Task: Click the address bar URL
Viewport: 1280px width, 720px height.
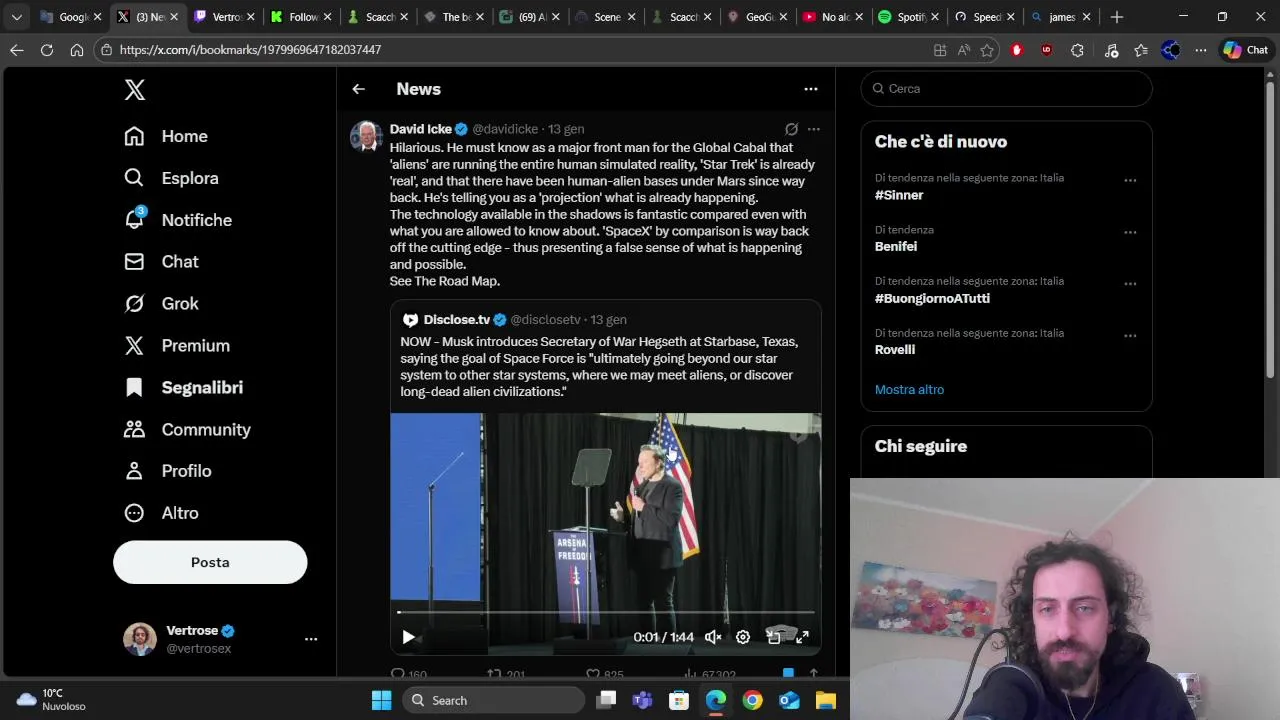Action: click(x=250, y=50)
